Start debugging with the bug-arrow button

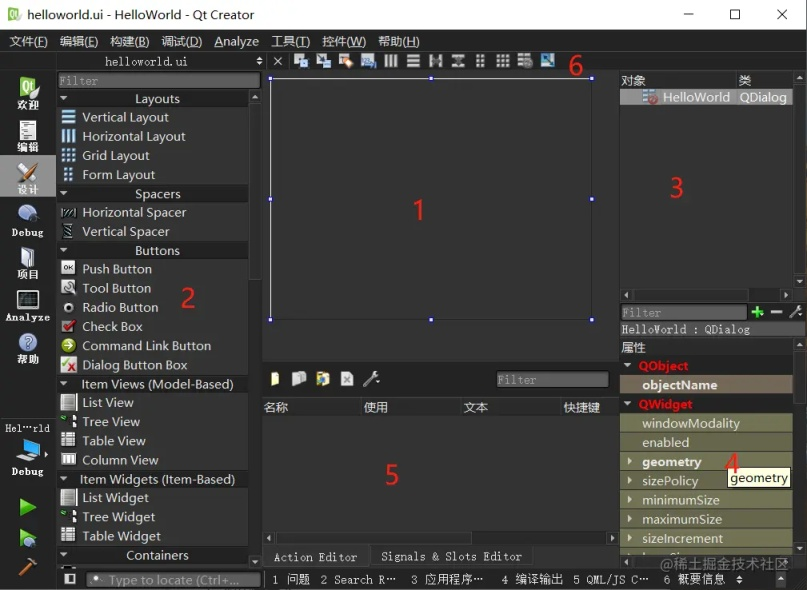coord(28,538)
